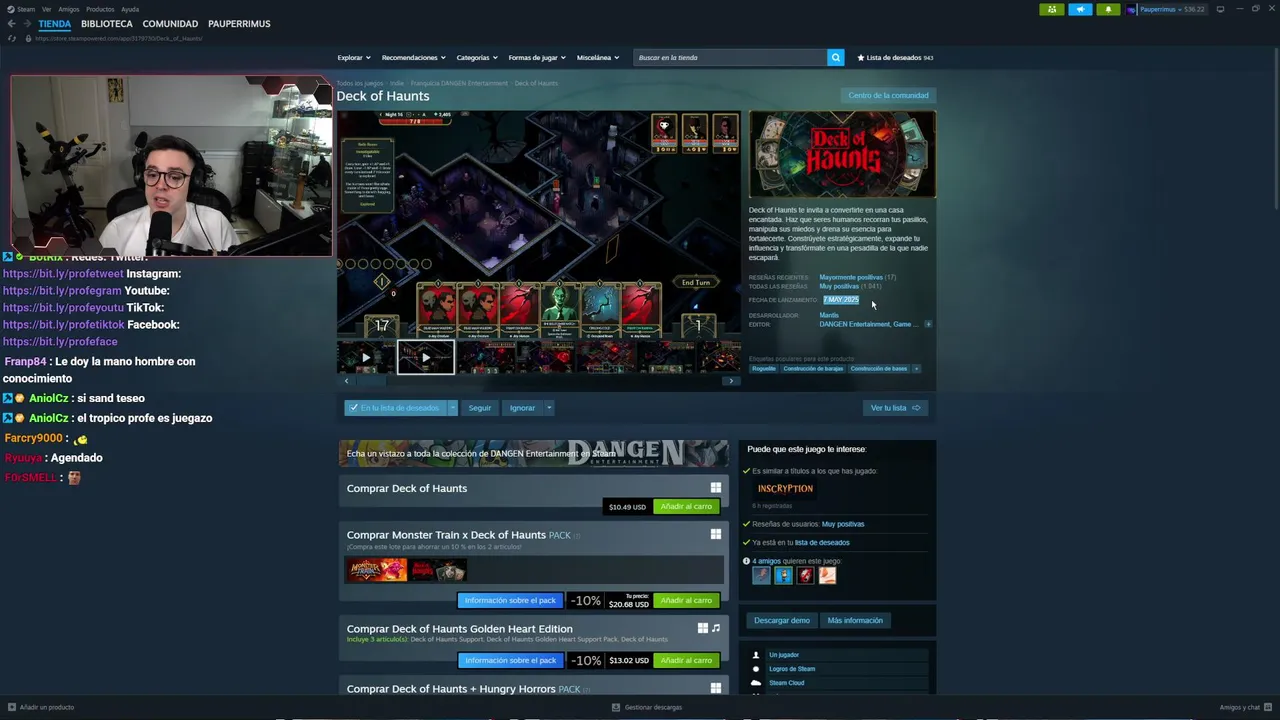The width and height of the screenshot is (1280, 720).
Task: Open the second friend avatar wanting this game
Action: click(x=783, y=575)
